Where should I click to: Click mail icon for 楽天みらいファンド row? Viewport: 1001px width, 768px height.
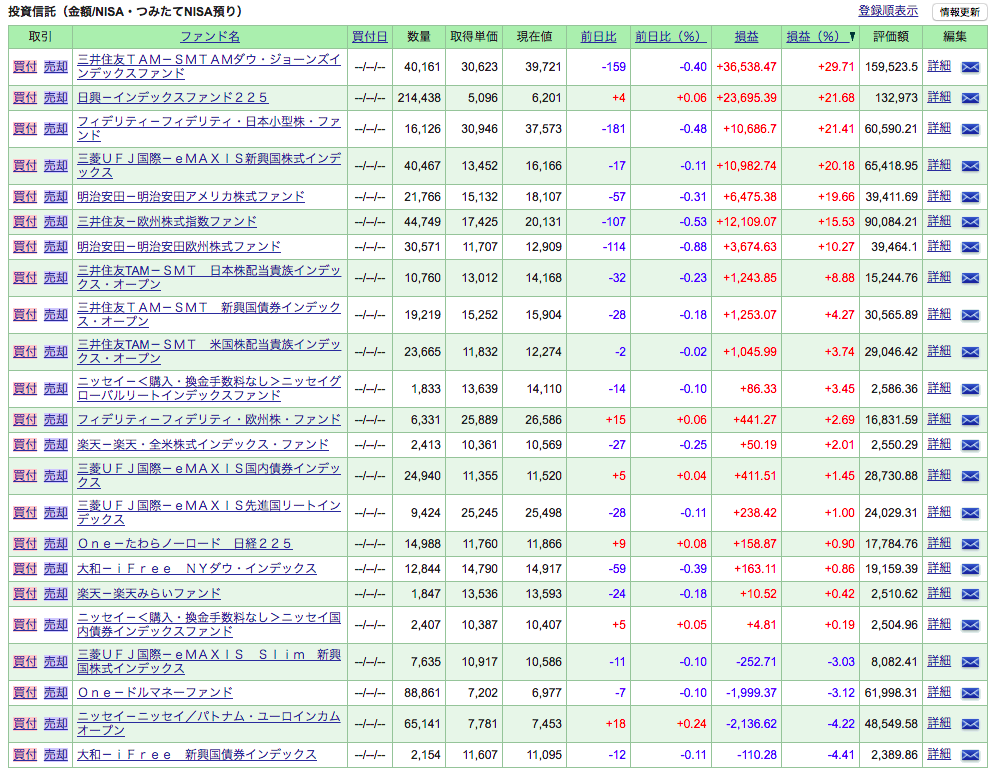[x=970, y=594]
